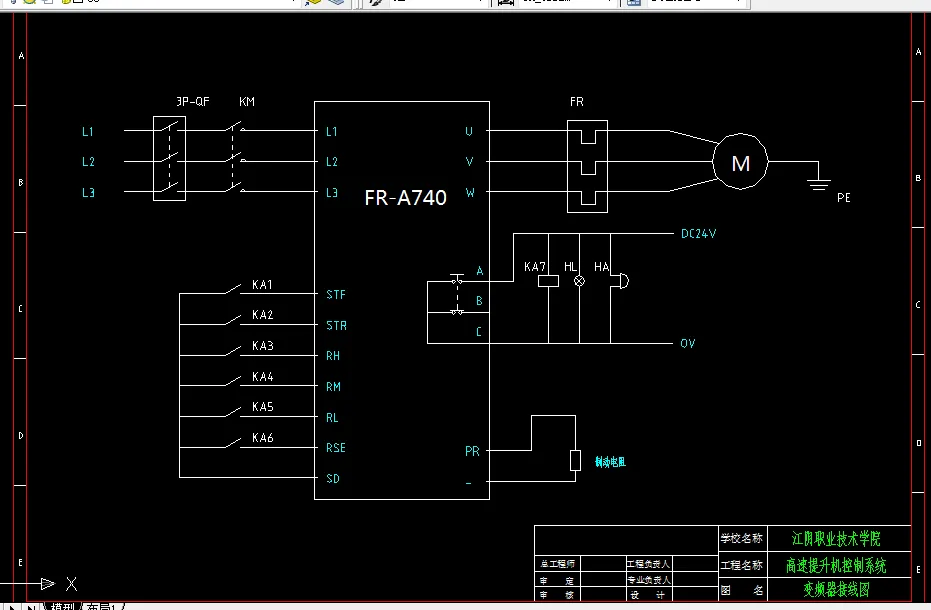The image size is (931, 610).
Task: Select the KA7 relay coil symbol
Action: [549, 282]
